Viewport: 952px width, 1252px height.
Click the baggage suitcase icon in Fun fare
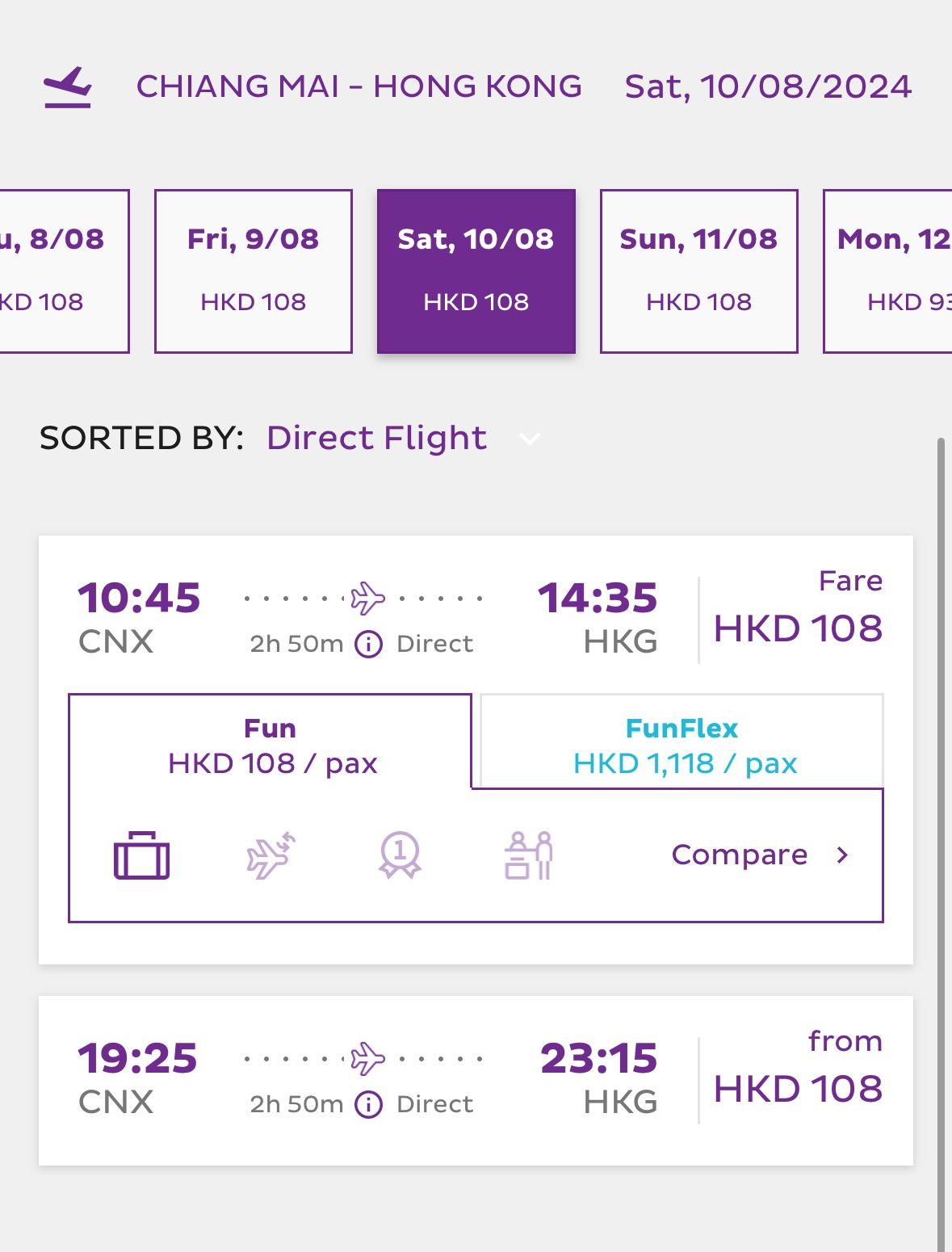click(141, 855)
